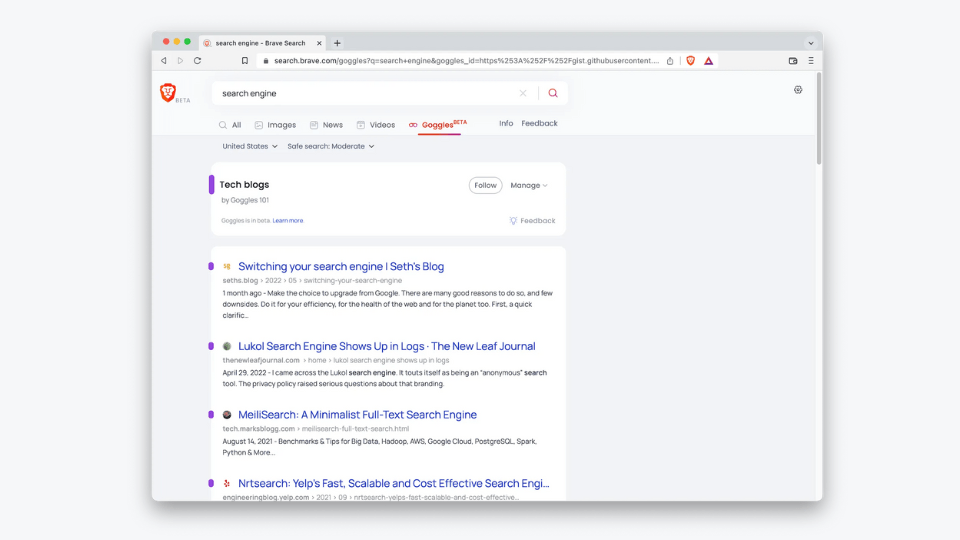
Task: Click the browser forward arrow
Action: click(x=180, y=61)
